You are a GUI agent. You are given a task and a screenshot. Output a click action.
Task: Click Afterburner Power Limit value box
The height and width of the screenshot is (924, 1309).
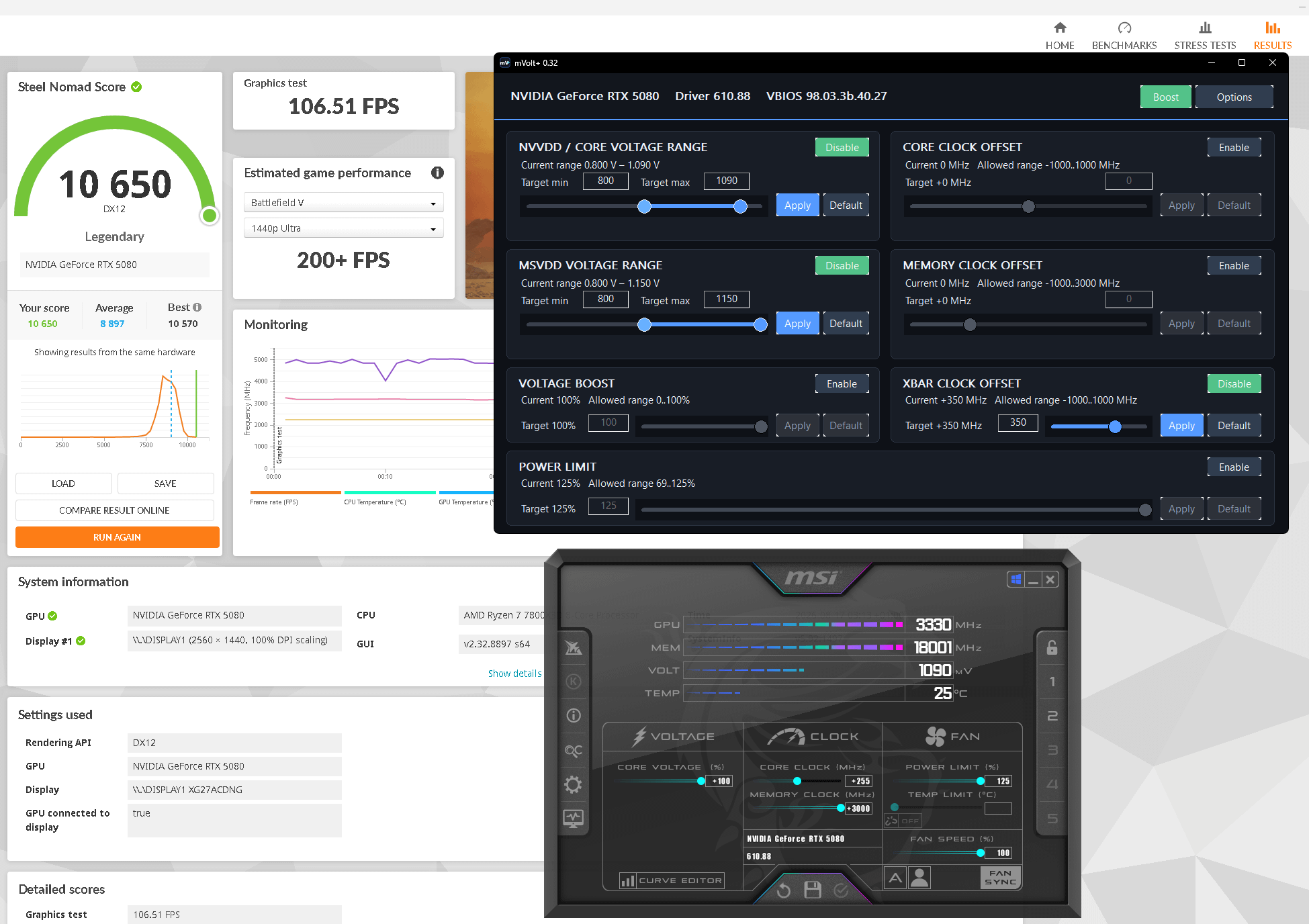tap(999, 781)
